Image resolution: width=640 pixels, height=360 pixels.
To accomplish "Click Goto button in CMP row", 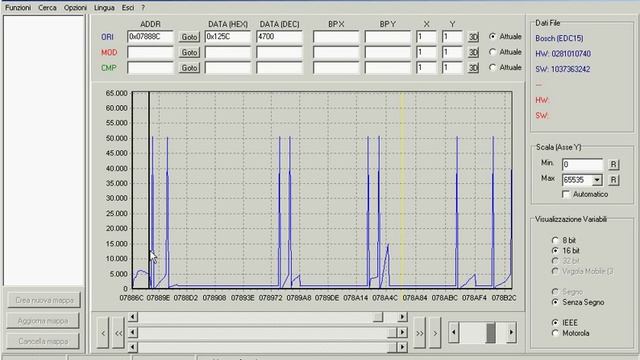I will [x=189, y=68].
